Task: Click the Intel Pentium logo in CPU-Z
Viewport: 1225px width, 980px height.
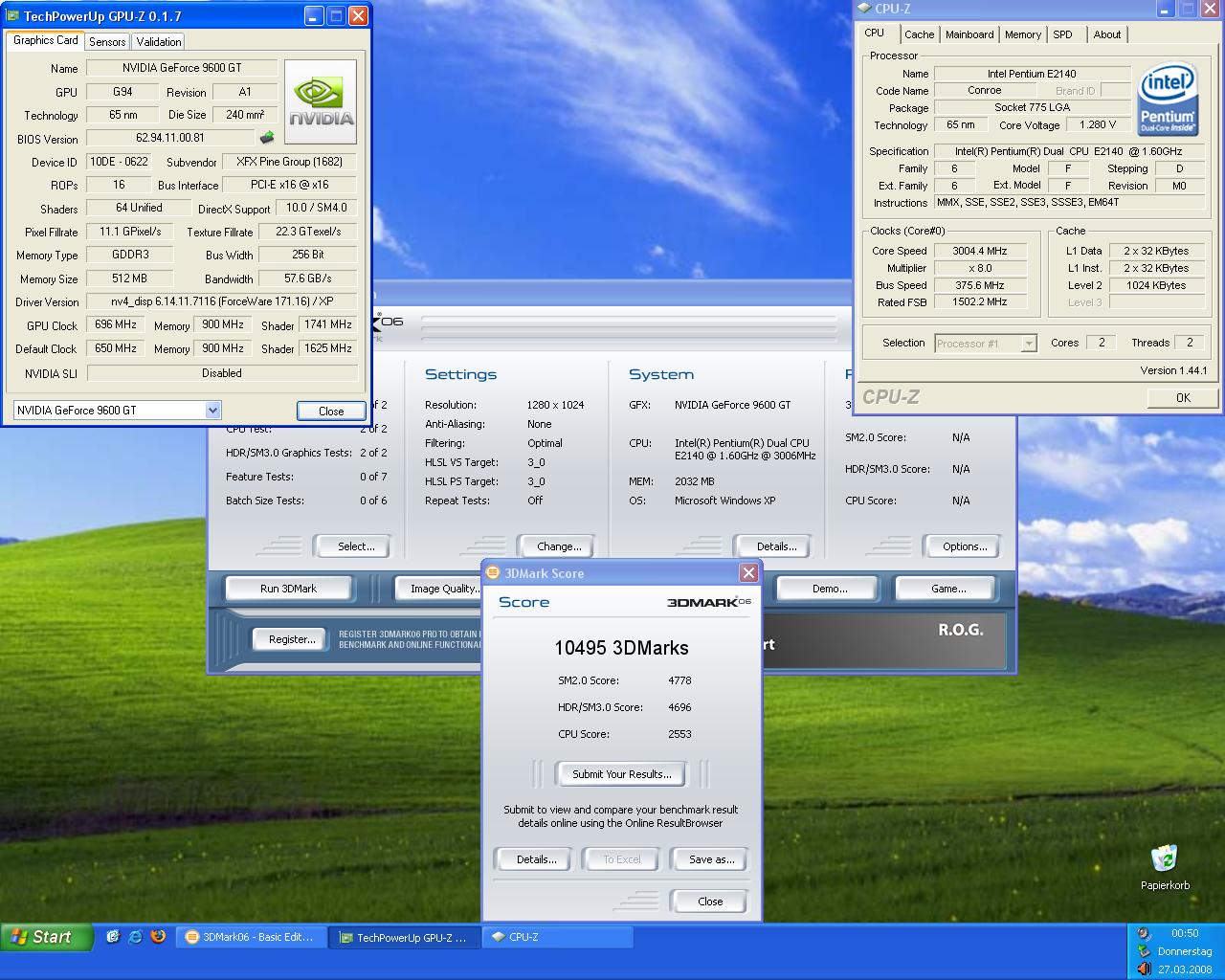Action: (1168, 100)
